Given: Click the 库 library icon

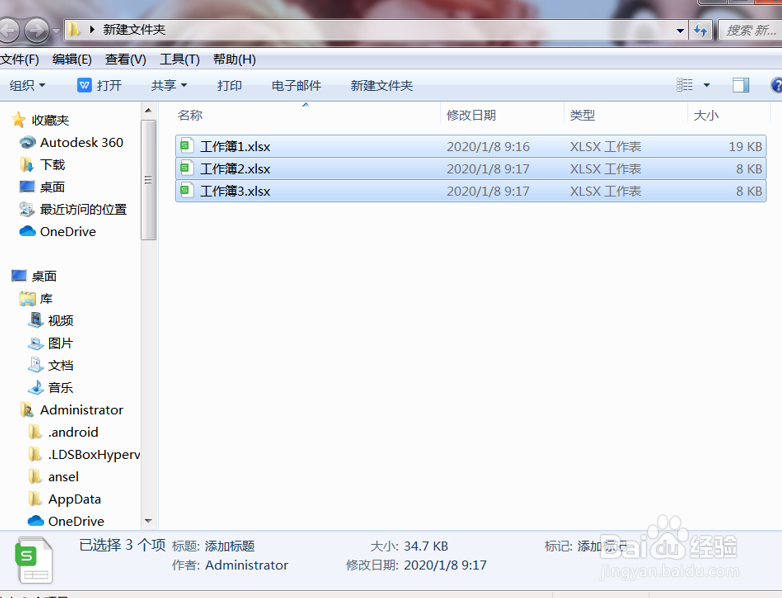Looking at the screenshot, I should [x=27, y=298].
